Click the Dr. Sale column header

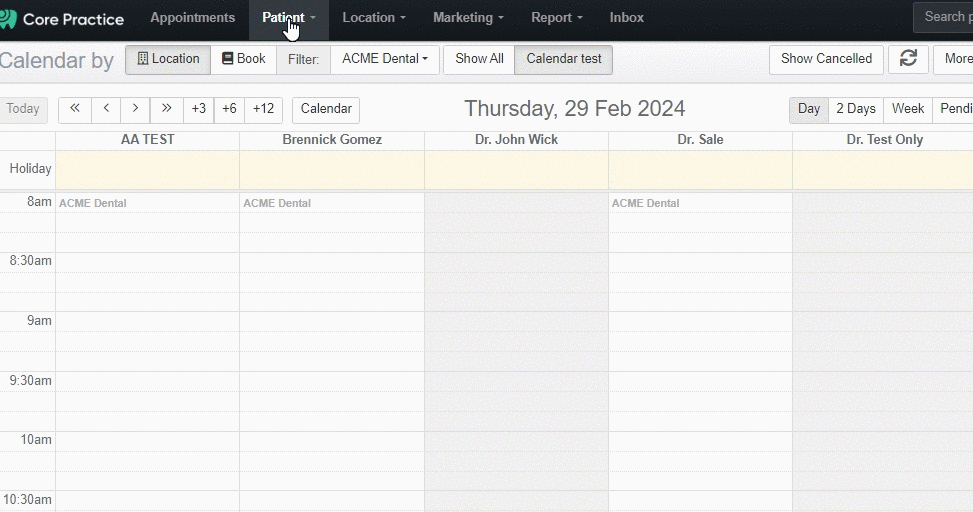click(700, 140)
